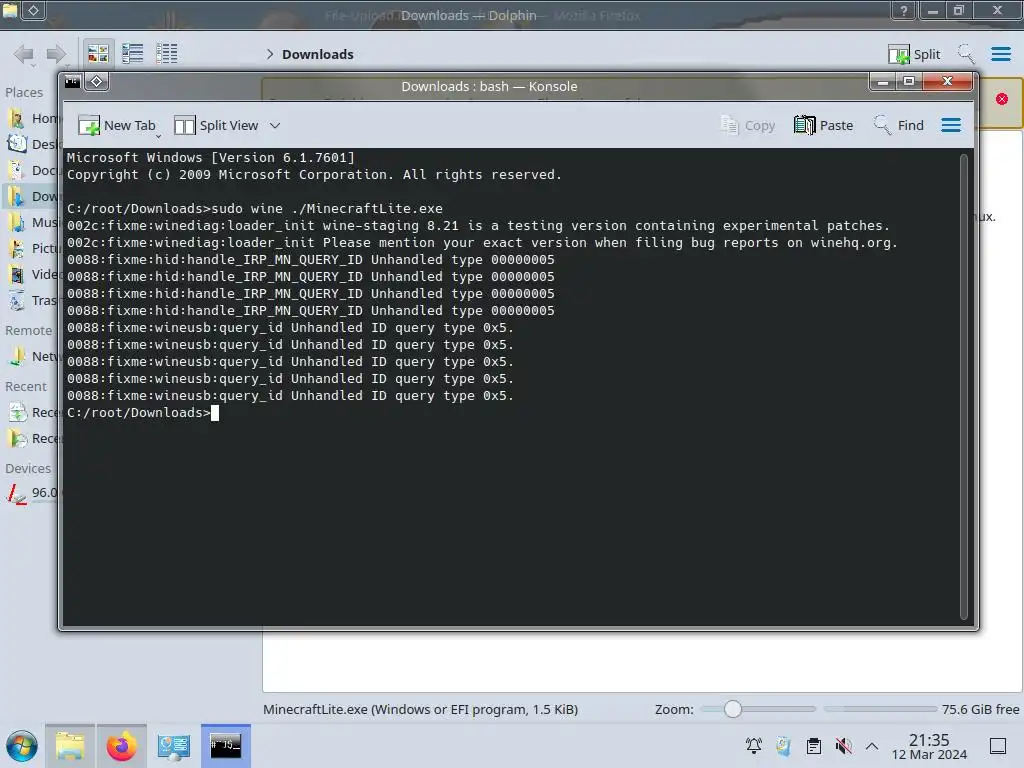This screenshot has width=1024, height=768.
Task: Open Home in Dolphin Places panel
Action: [33, 118]
